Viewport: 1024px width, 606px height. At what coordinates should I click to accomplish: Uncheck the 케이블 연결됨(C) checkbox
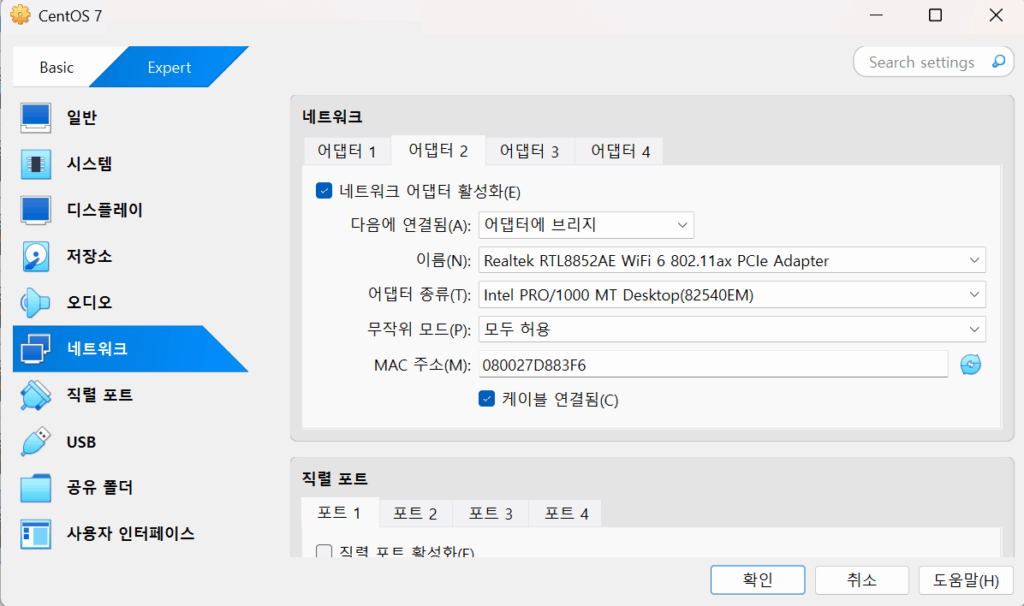click(487, 398)
